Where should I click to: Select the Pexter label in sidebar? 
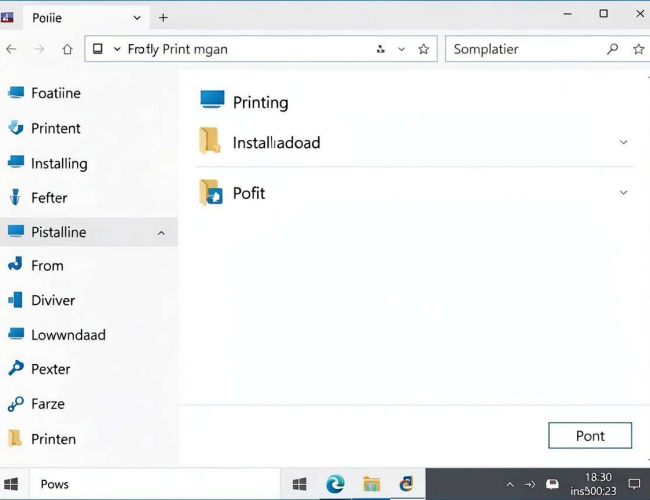pyautogui.click(x=51, y=369)
